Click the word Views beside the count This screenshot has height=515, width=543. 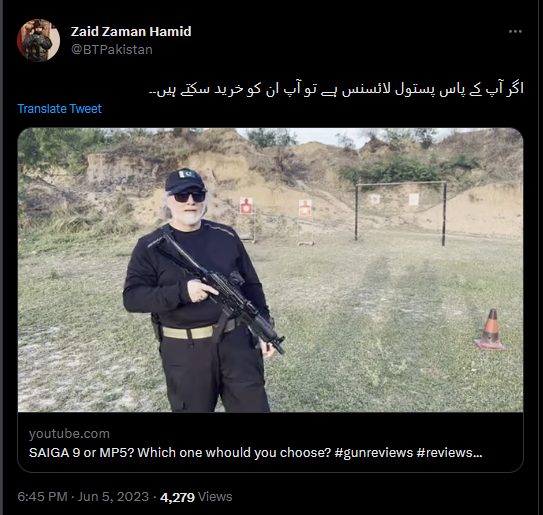point(215,497)
